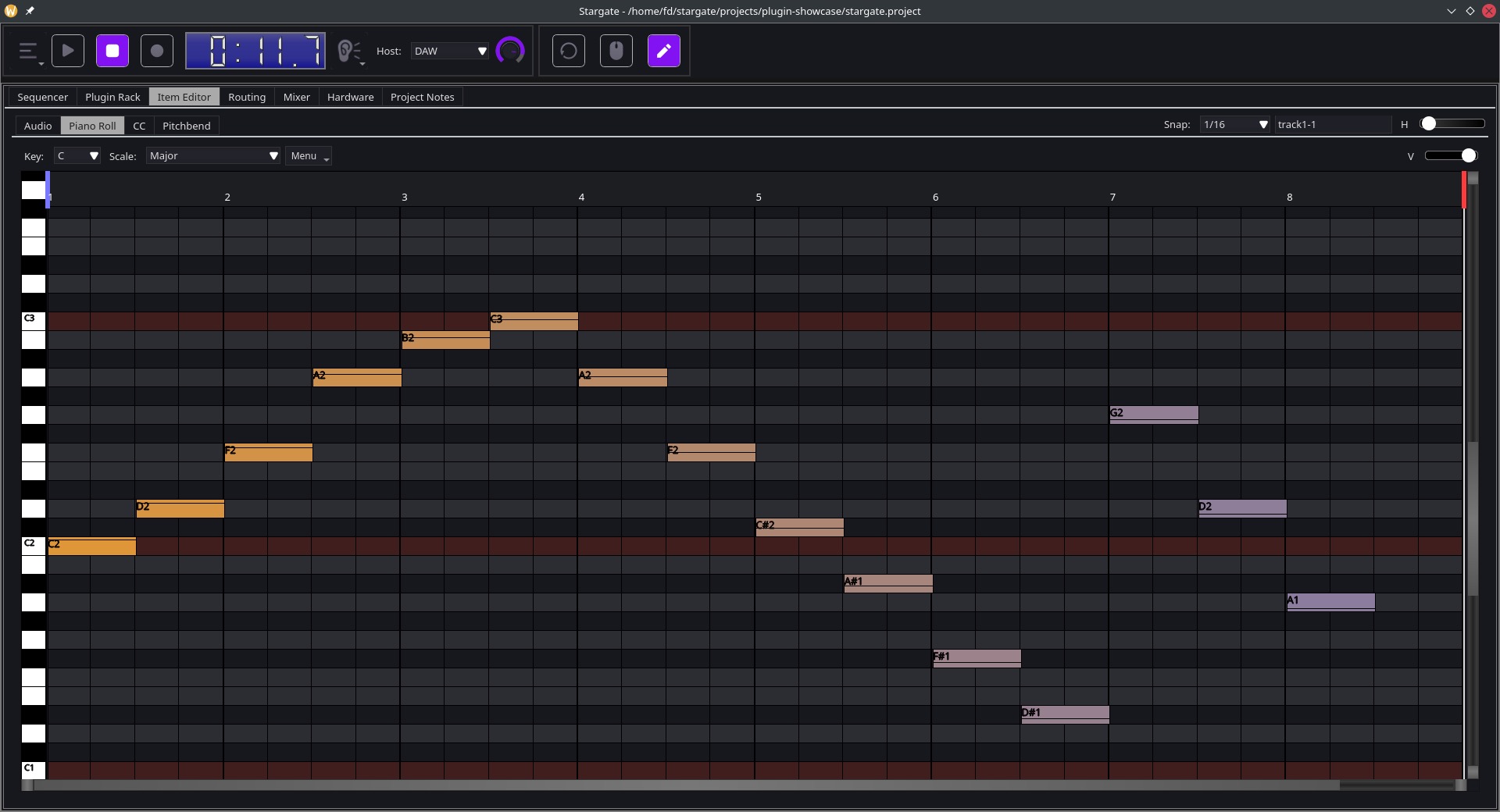Select the C3 note in bar 3
The image size is (1500, 812).
coord(534,321)
